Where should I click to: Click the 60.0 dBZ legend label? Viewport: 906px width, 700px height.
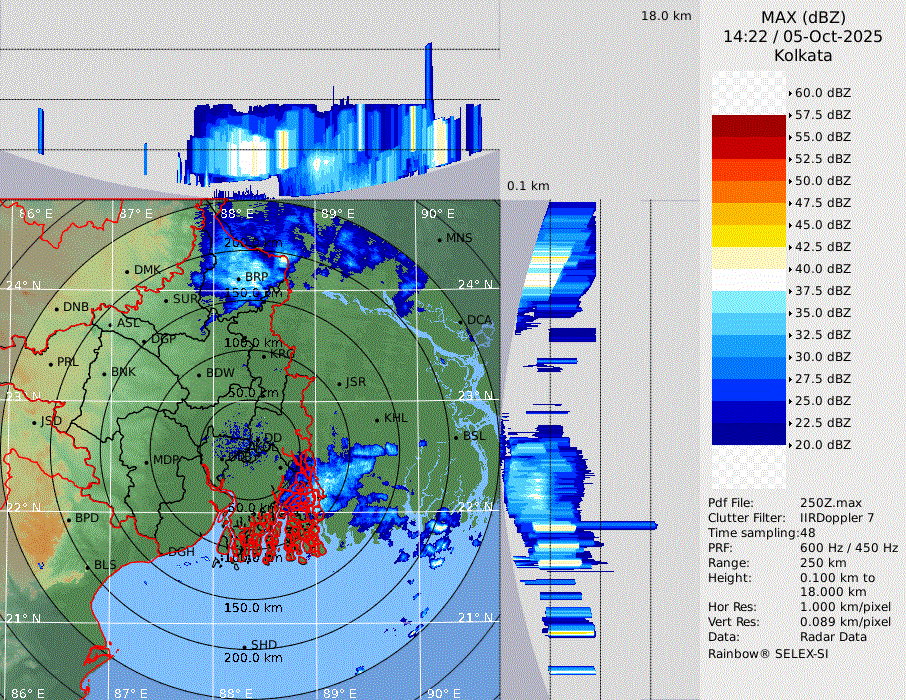[822, 93]
